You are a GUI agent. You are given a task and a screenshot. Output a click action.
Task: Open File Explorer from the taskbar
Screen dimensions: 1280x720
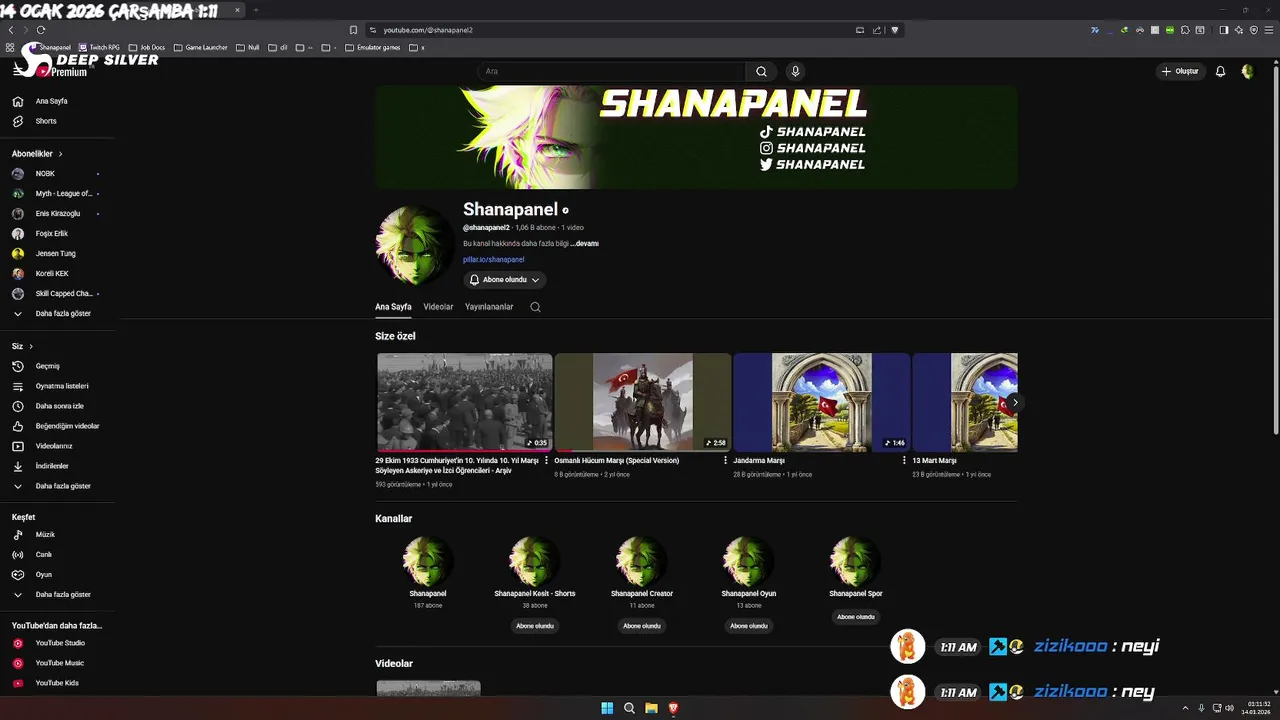pos(651,708)
